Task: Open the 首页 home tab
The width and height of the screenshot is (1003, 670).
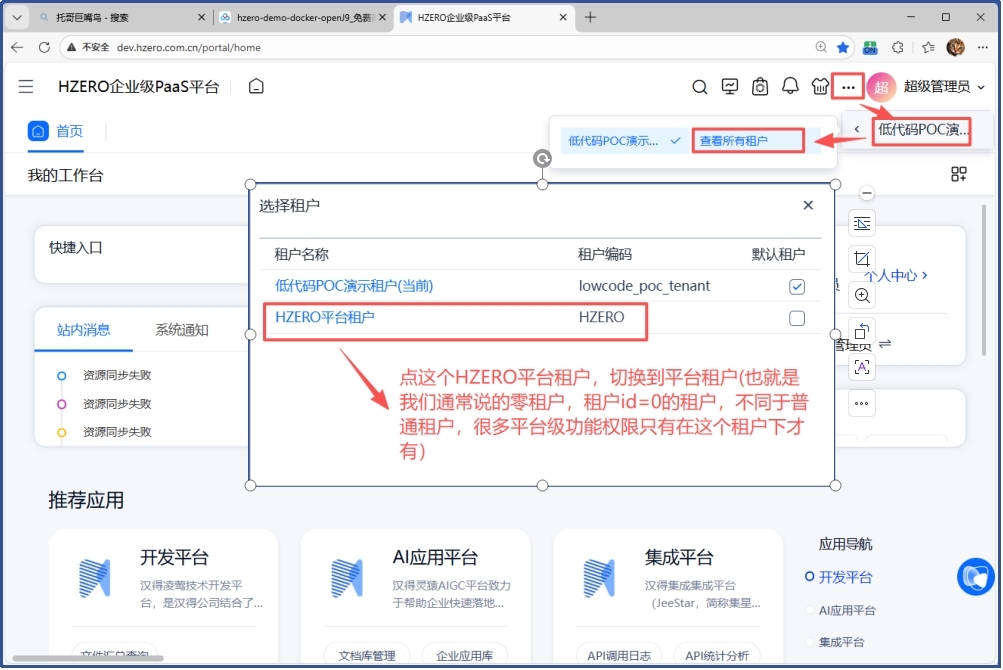Action: tap(57, 131)
